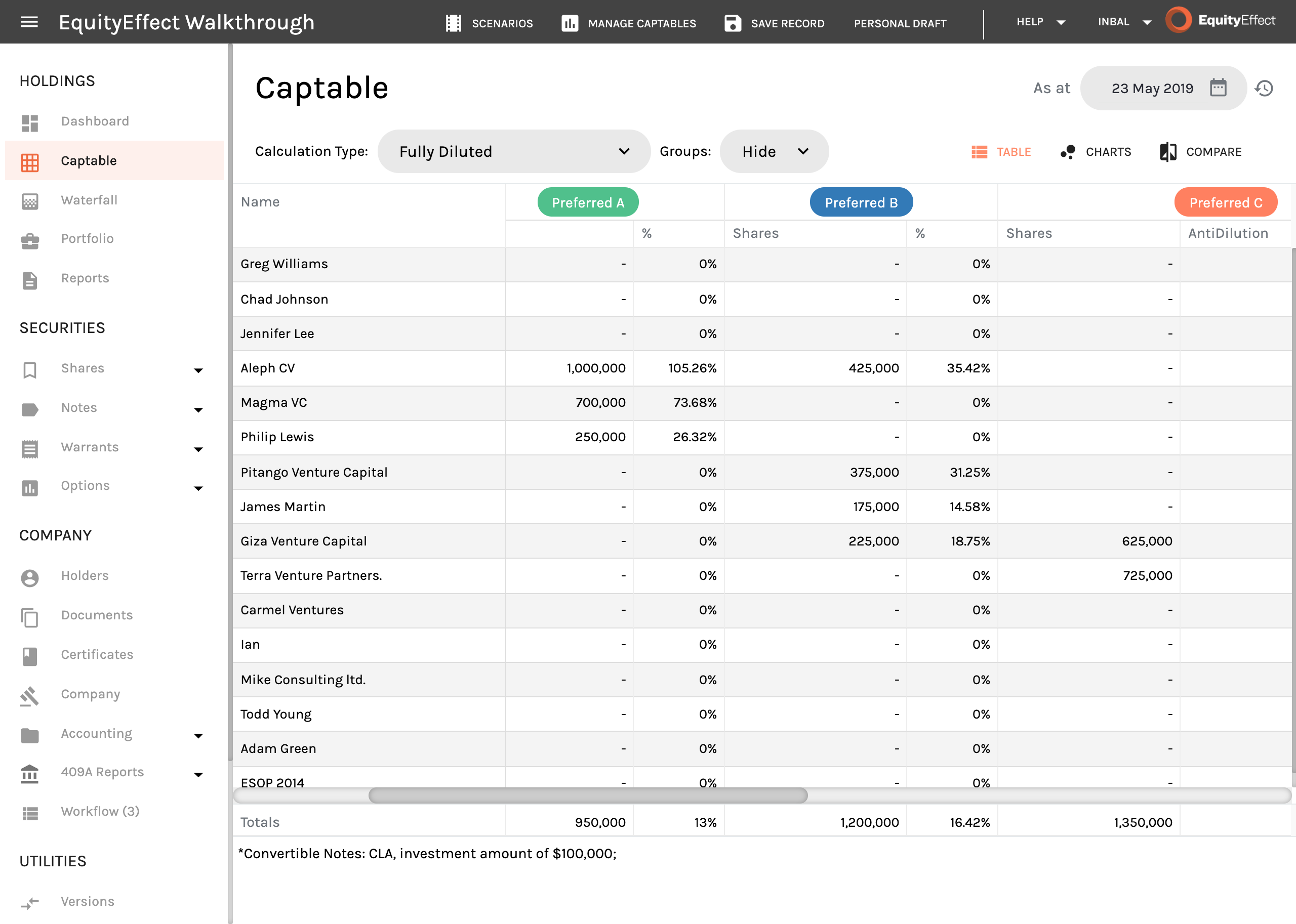Click the 409A Reports bank icon
The width and height of the screenshot is (1296, 924).
pos(29,774)
